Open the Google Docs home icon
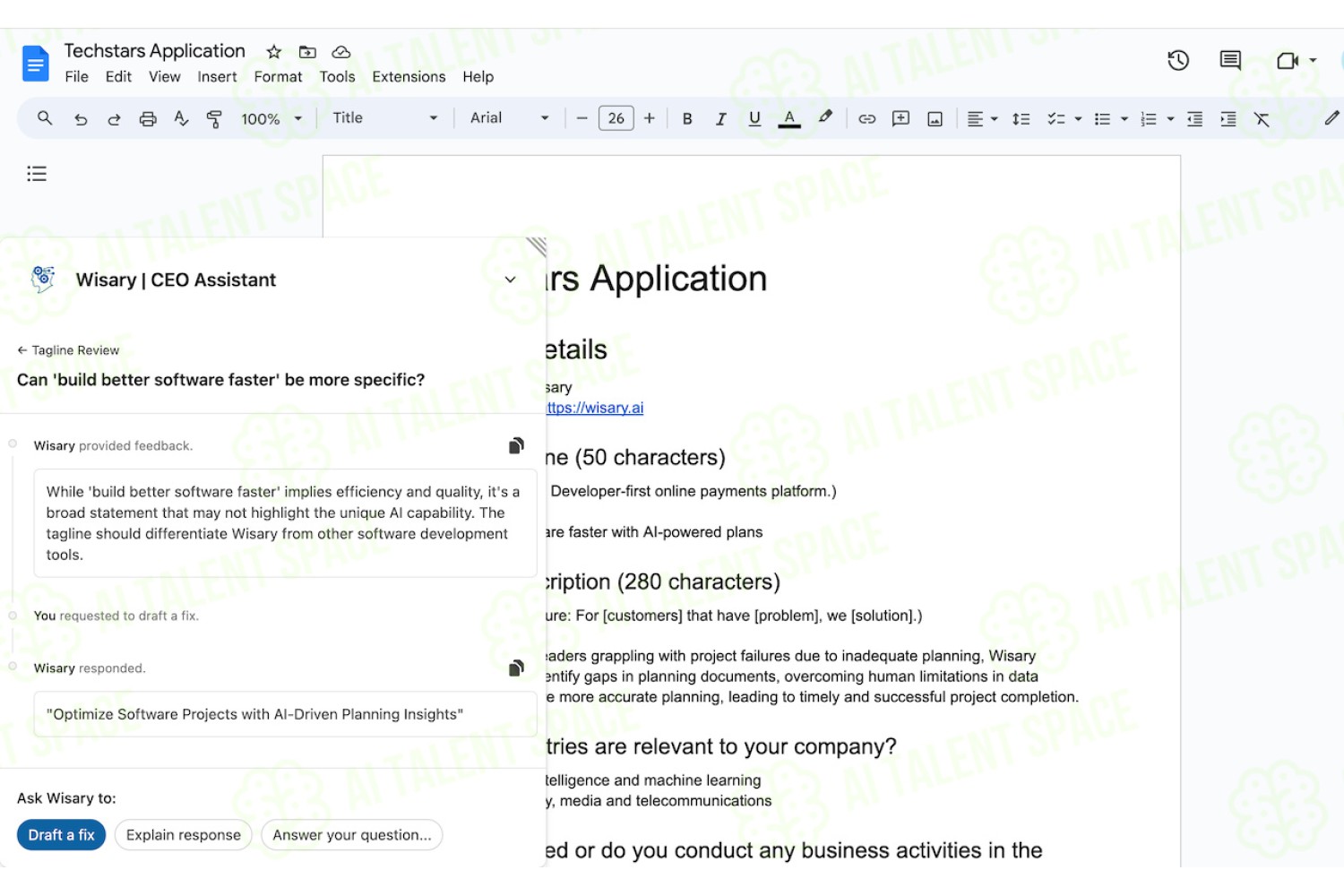This screenshot has height=896, width=1344. 35,64
